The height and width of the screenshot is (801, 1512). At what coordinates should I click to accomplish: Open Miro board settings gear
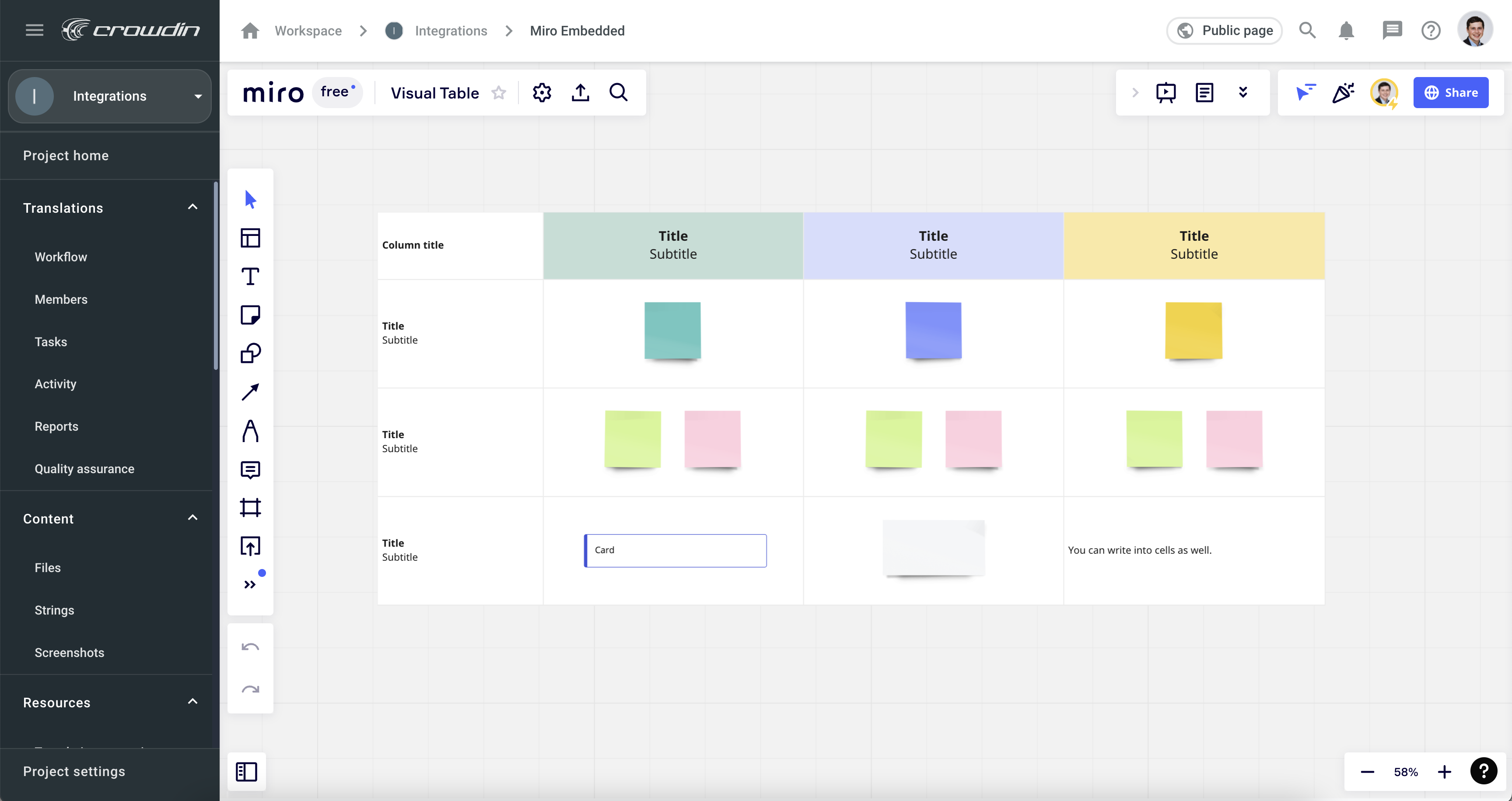click(542, 92)
